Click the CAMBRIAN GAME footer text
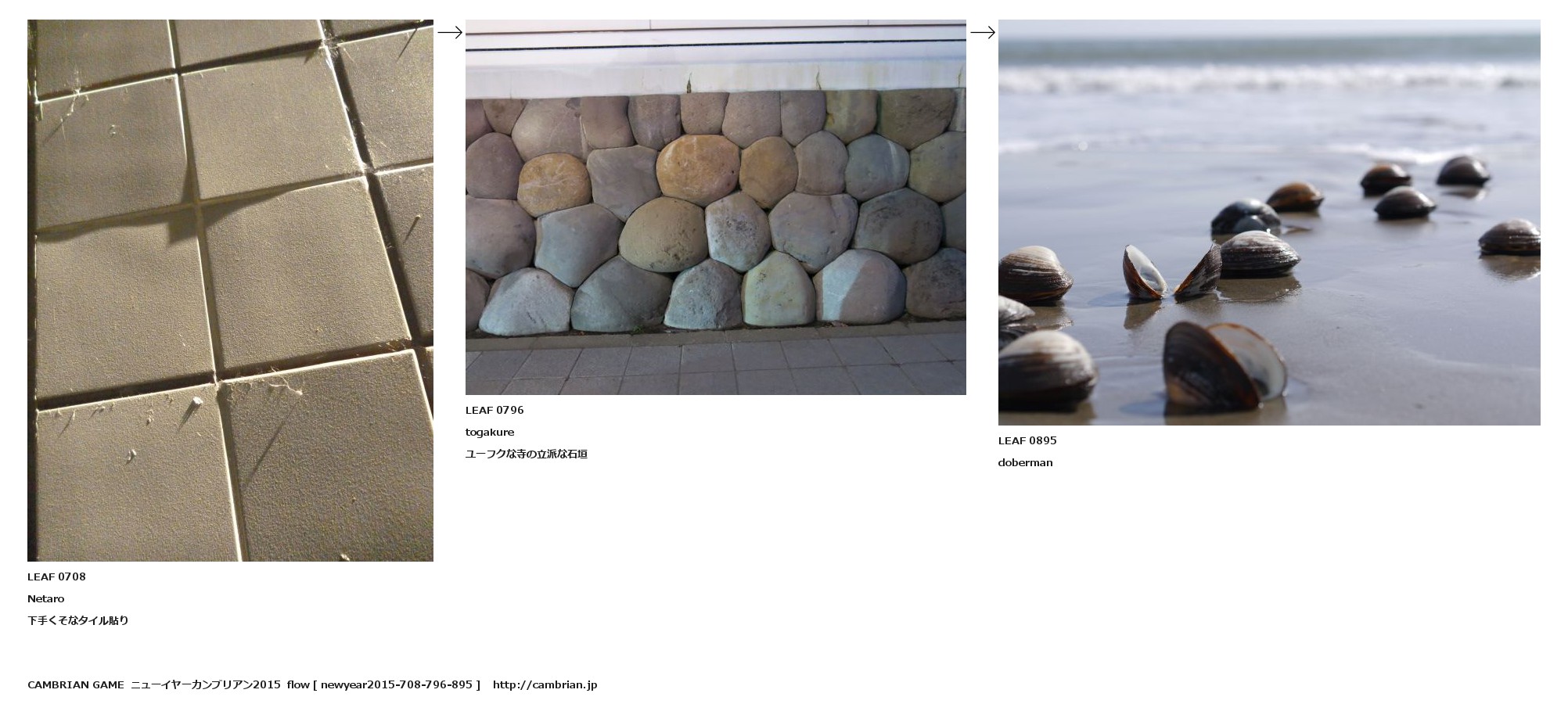1568x704 pixels. point(76,684)
